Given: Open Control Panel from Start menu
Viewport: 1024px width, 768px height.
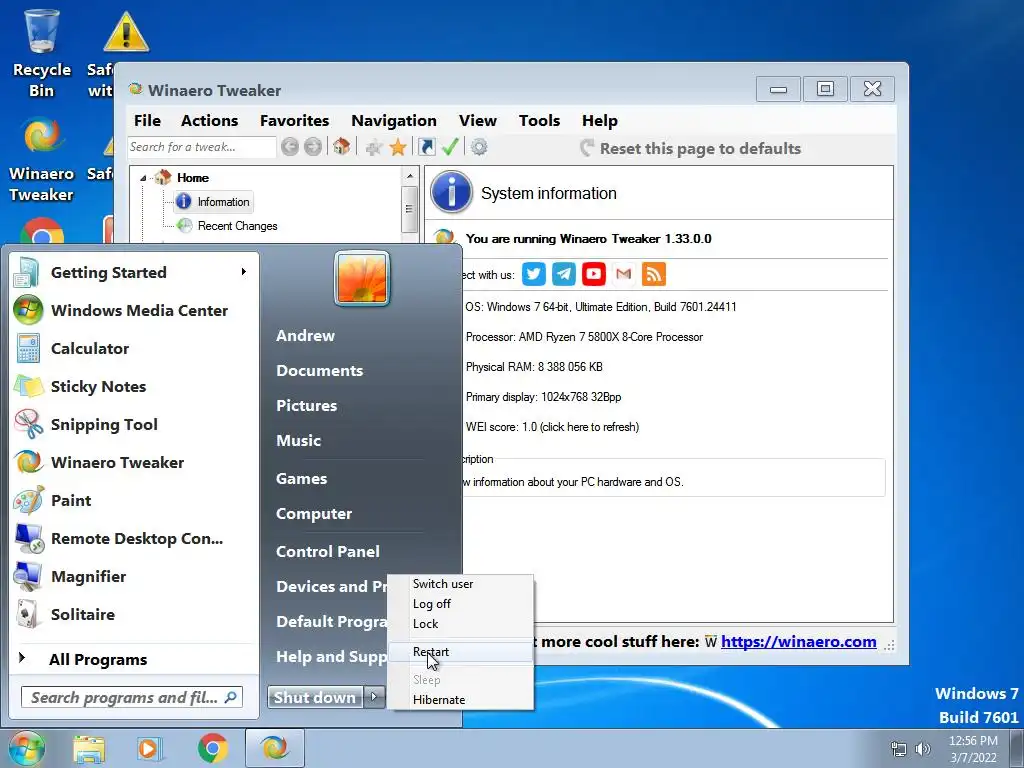Looking at the screenshot, I should (328, 552).
